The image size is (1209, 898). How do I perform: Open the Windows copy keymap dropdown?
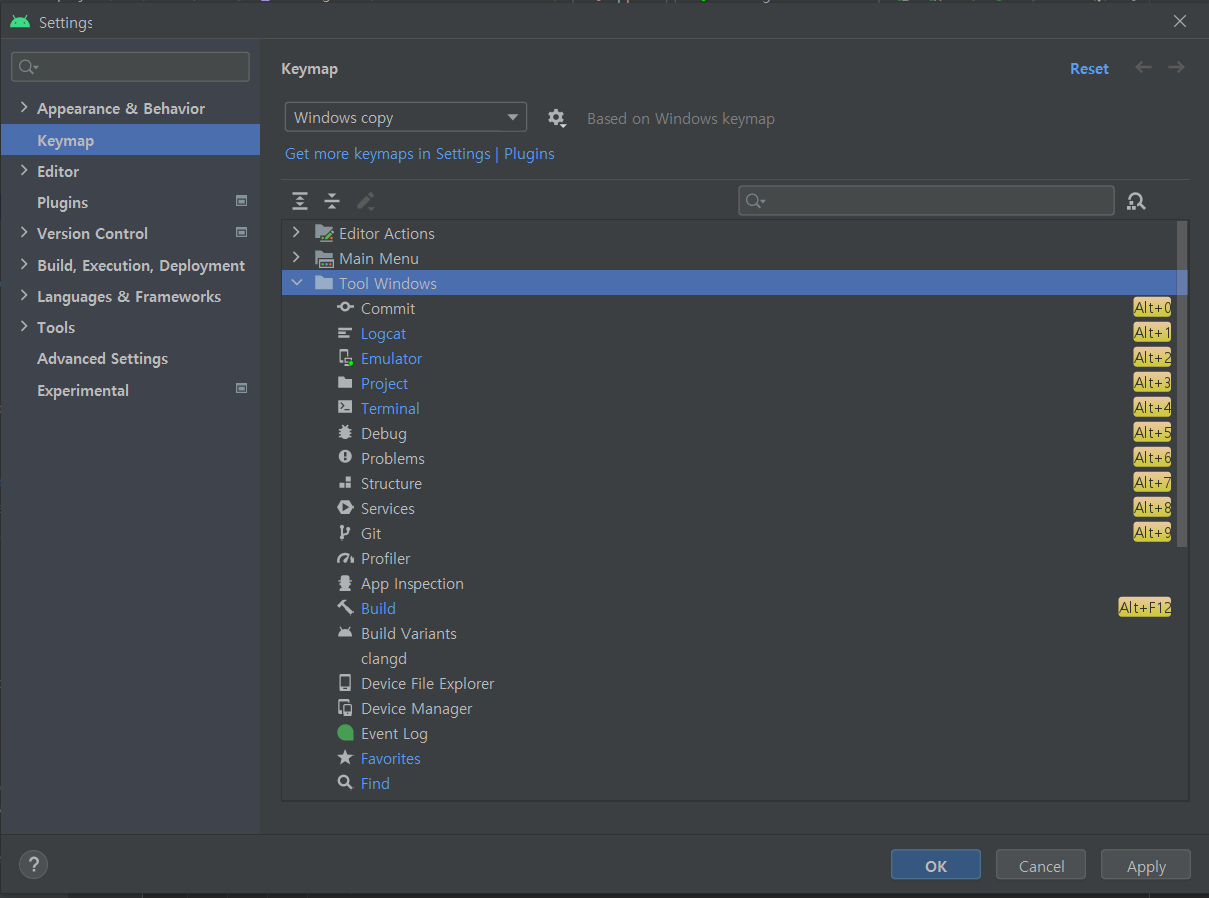[x=406, y=117]
